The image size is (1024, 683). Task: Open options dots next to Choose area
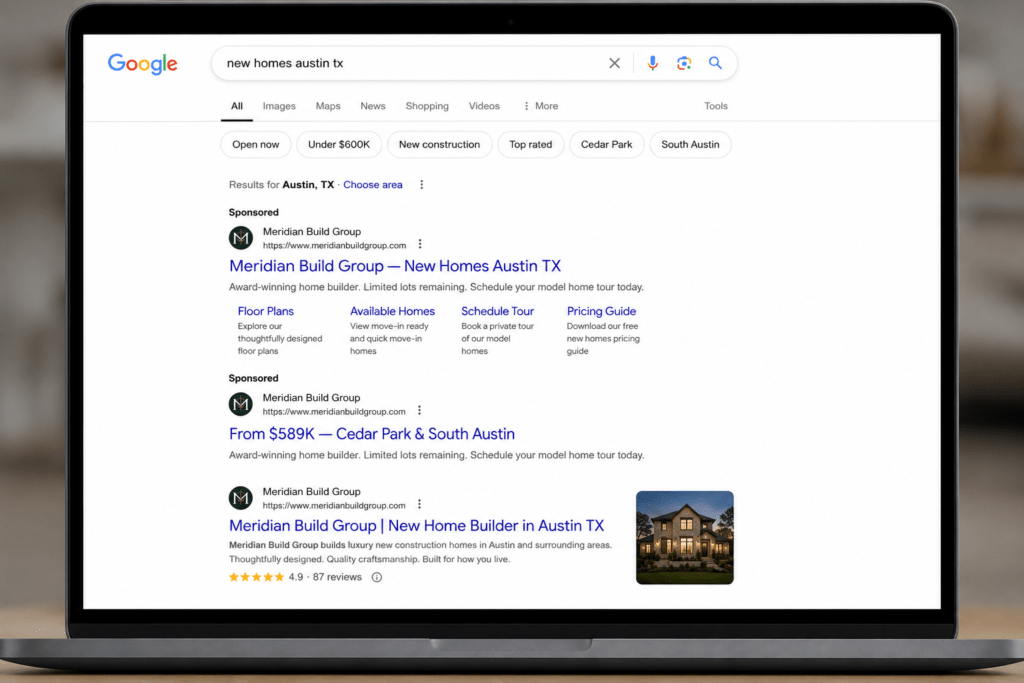(422, 185)
